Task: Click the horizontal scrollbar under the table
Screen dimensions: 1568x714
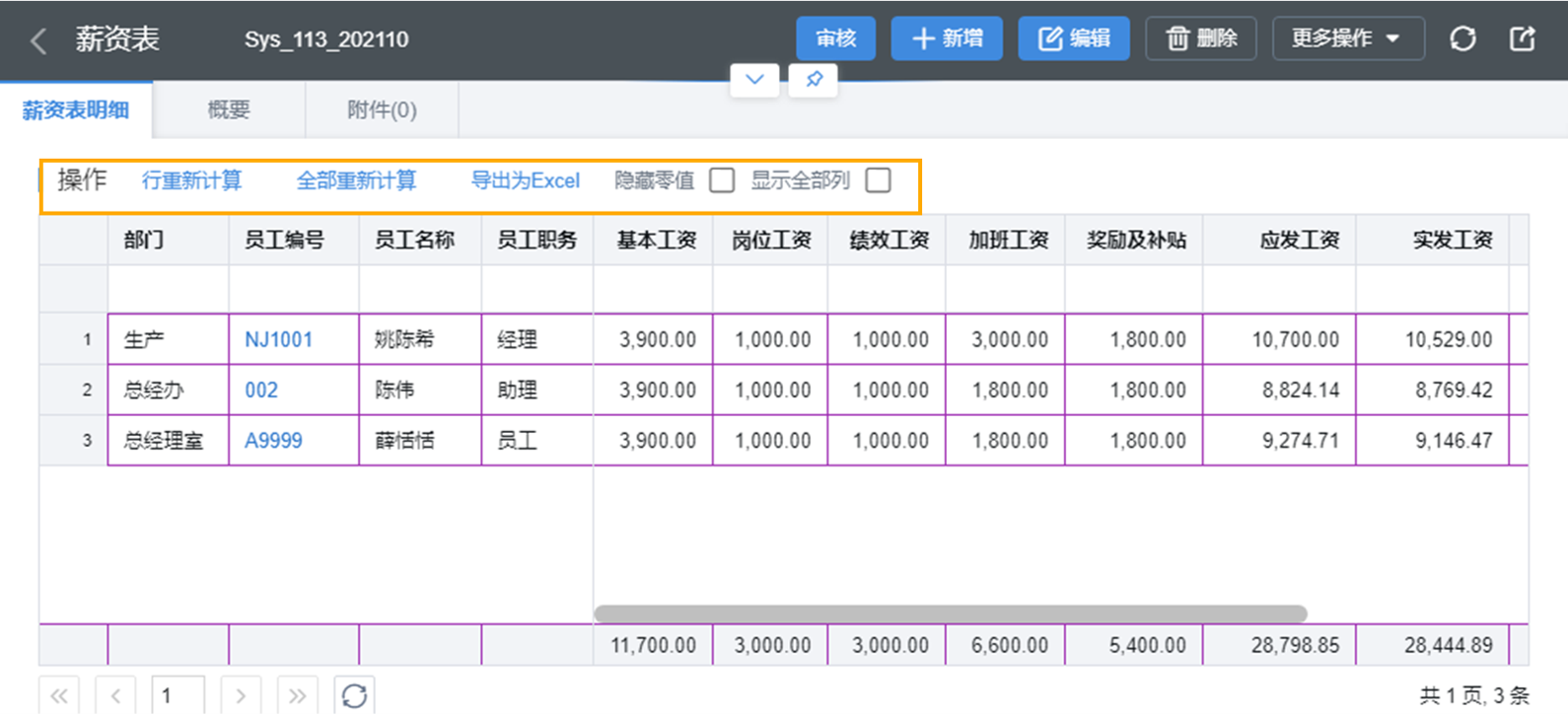Action: click(x=951, y=613)
